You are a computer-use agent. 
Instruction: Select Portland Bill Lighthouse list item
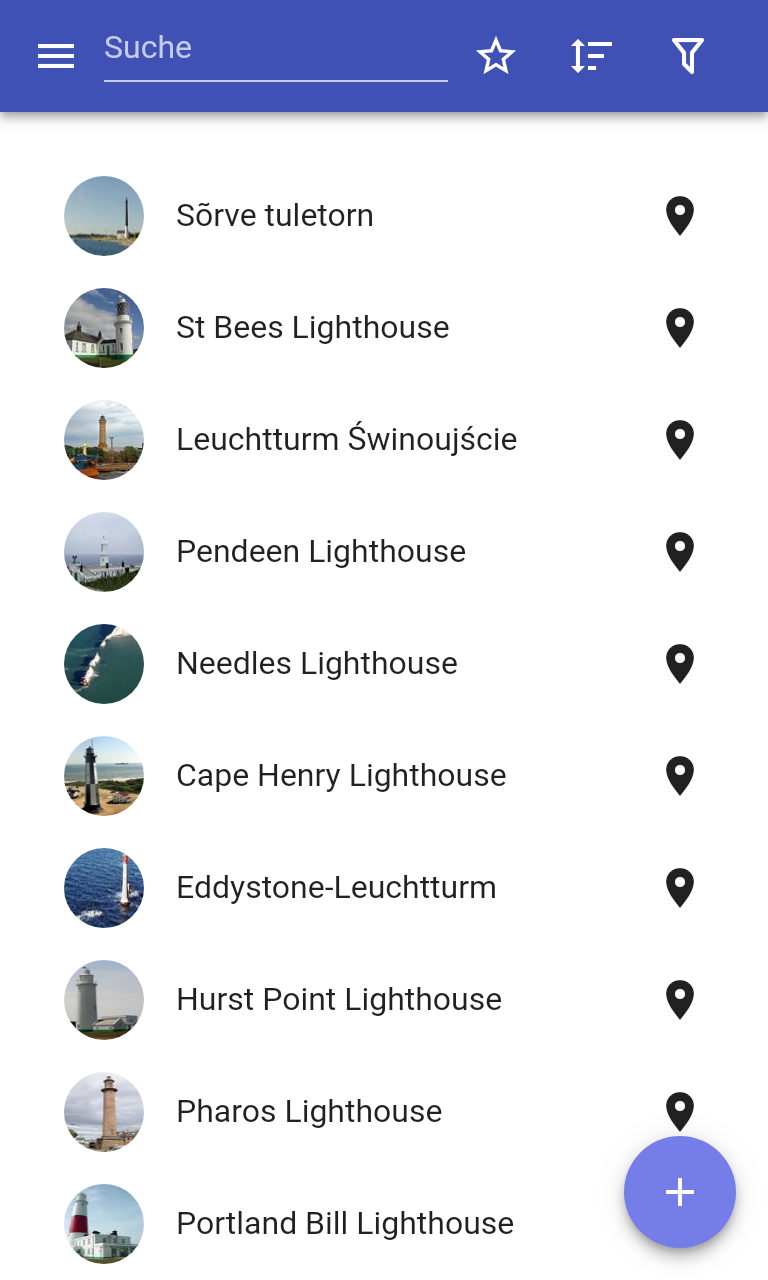click(x=384, y=1224)
